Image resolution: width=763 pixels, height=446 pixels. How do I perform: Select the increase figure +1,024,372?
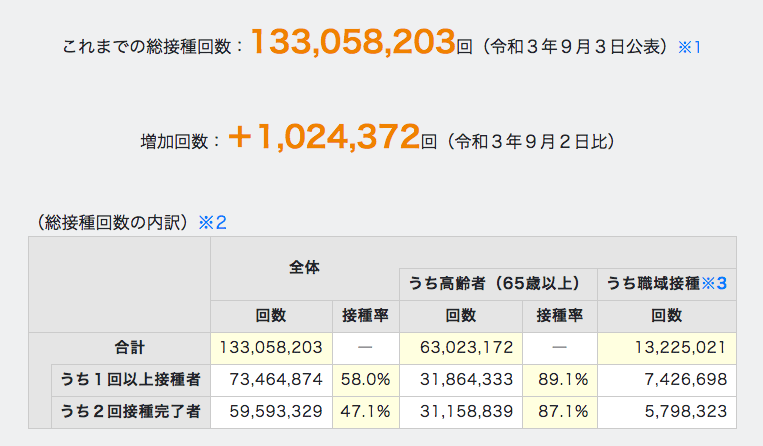324,137
